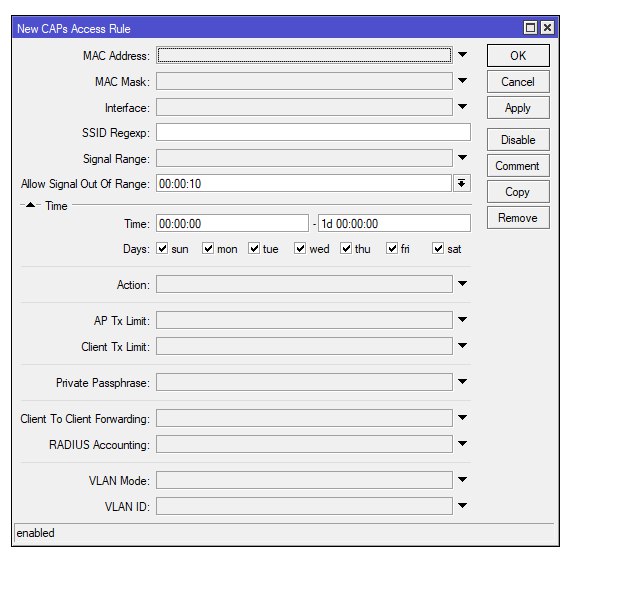The width and height of the screenshot is (630, 592).
Task: Maximize the New CAPs Access Rule window
Action: pos(530,28)
